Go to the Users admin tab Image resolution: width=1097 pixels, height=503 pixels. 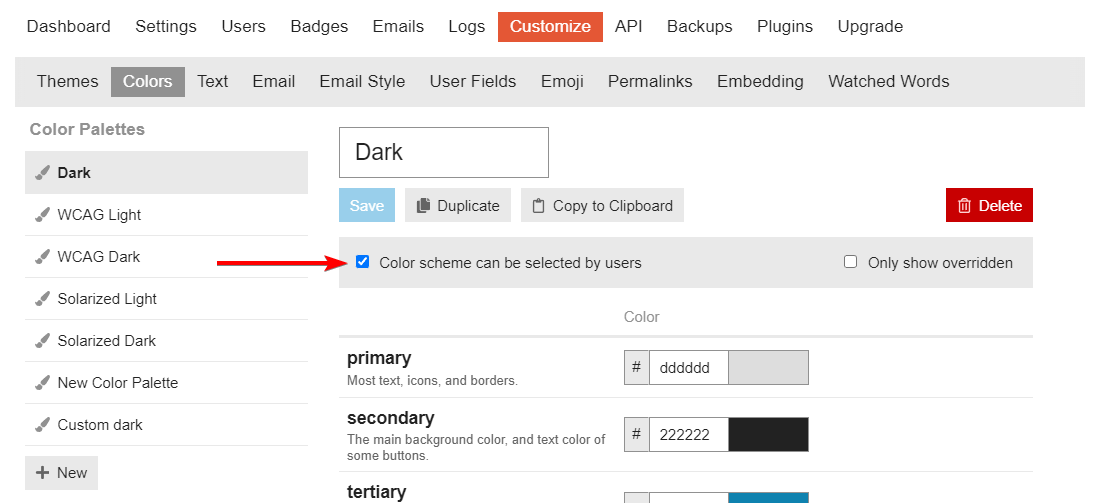[x=243, y=27]
